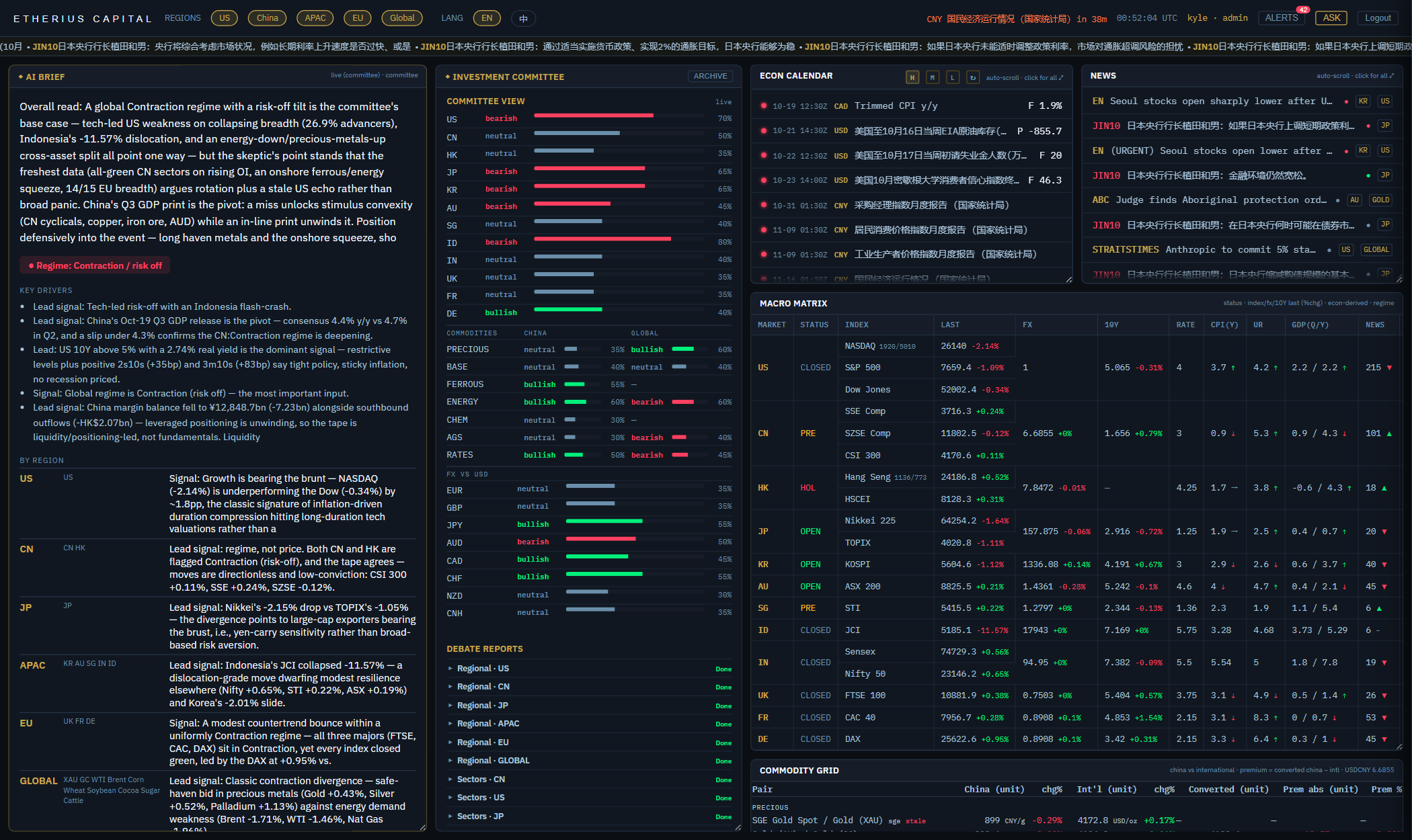The height and width of the screenshot is (840, 1412).
Task: Toggle the EU region filter
Action: pos(358,18)
